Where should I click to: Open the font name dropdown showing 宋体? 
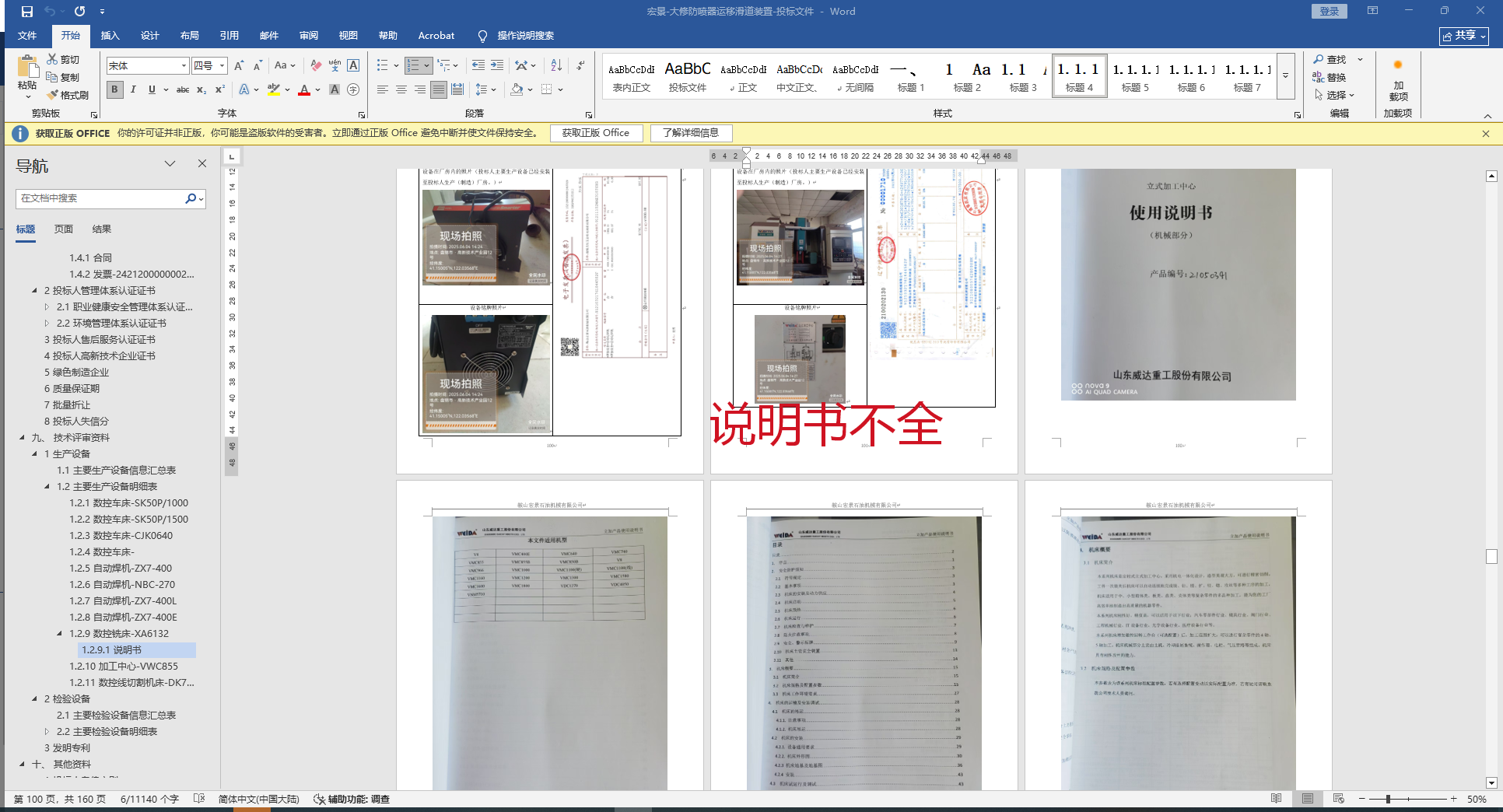pyautogui.click(x=184, y=66)
